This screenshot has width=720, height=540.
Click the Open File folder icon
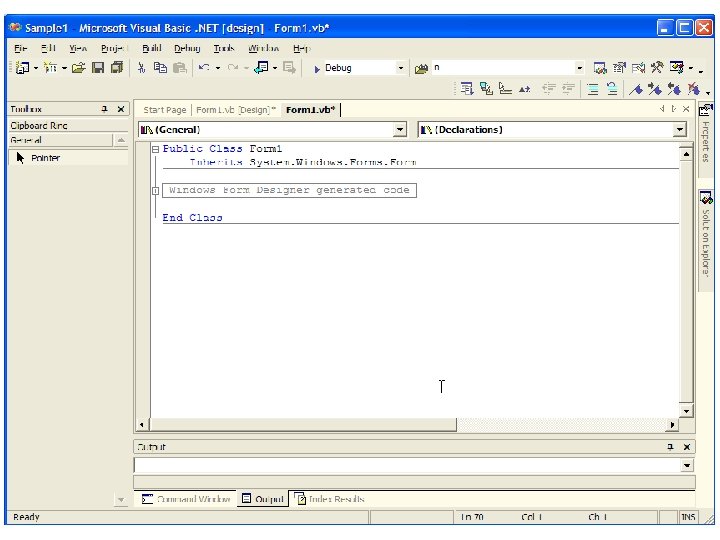pos(79,68)
